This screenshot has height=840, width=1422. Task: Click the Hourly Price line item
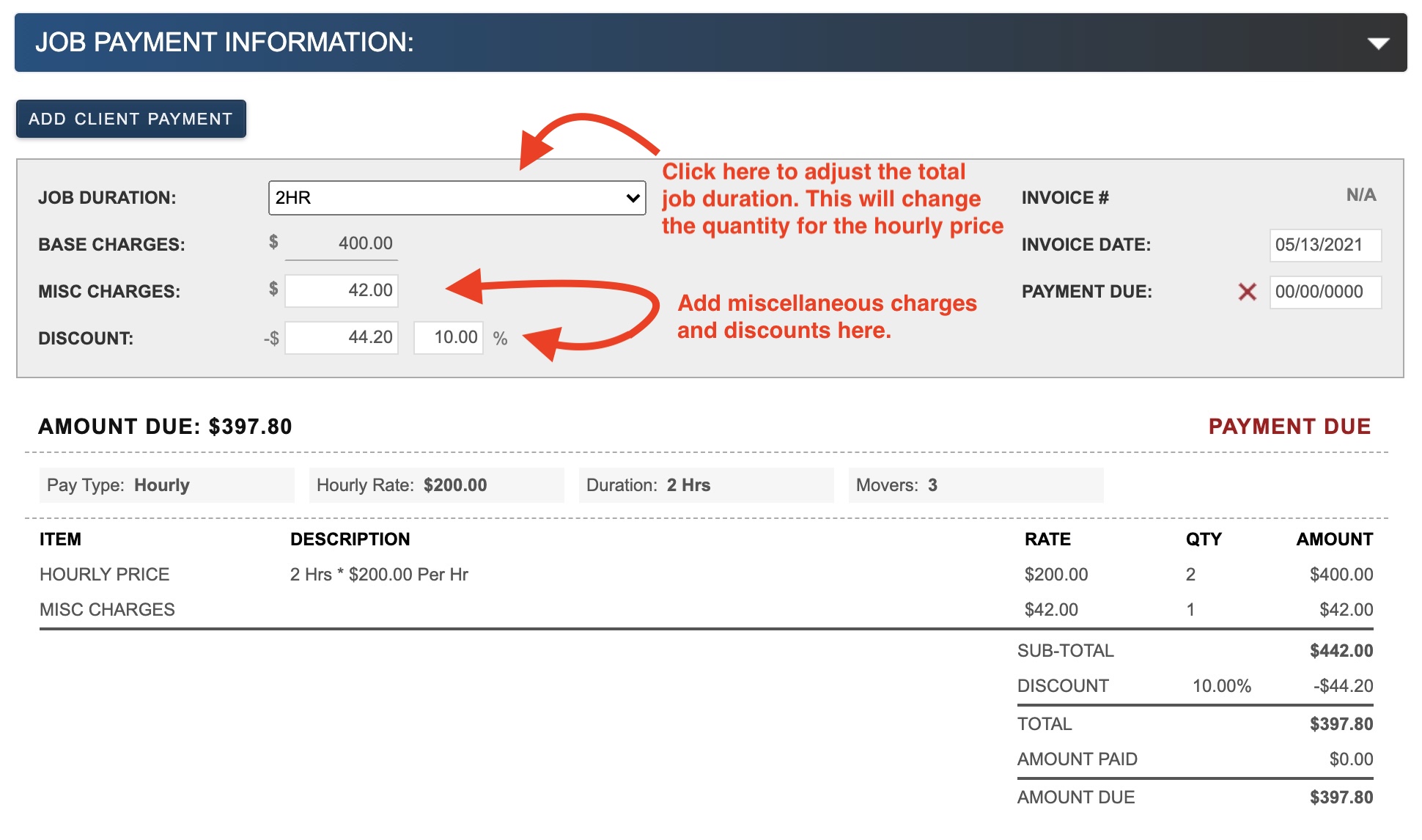click(105, 575)
